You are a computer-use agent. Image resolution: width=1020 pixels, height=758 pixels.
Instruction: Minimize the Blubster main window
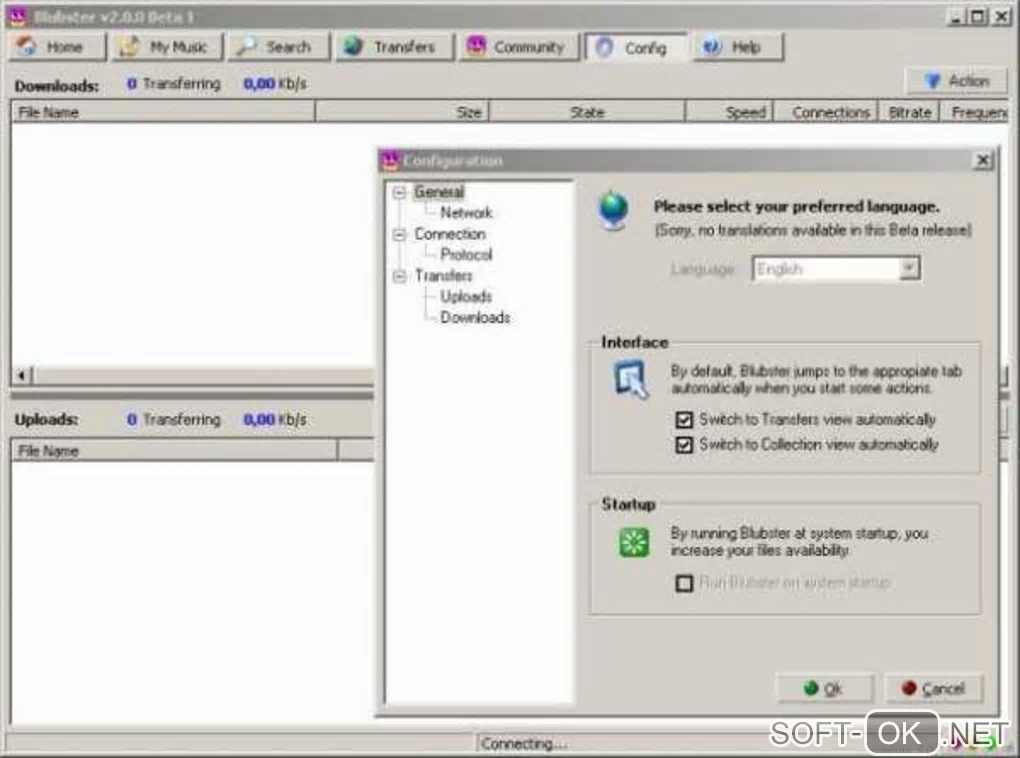(x=956, y=17)
